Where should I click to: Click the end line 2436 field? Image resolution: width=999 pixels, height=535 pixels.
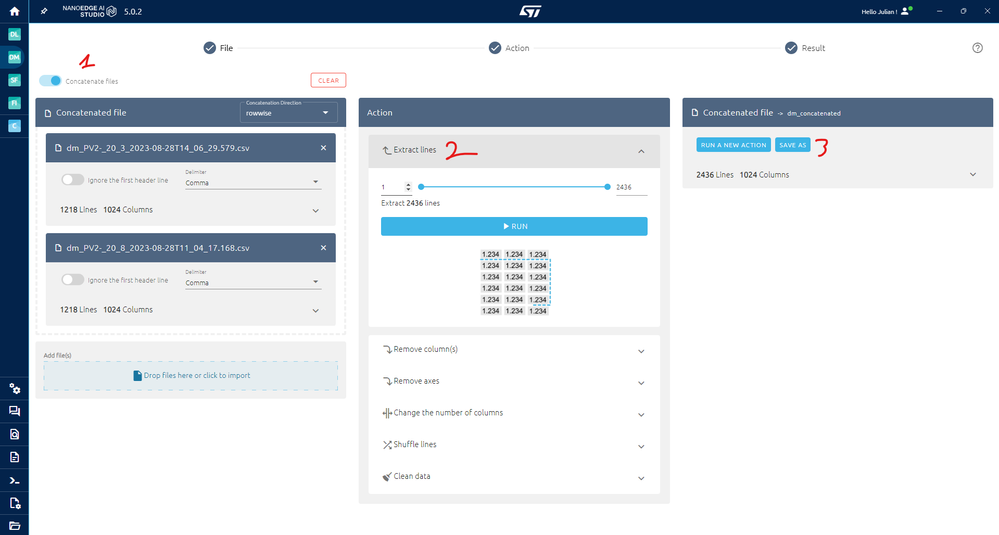631,187
